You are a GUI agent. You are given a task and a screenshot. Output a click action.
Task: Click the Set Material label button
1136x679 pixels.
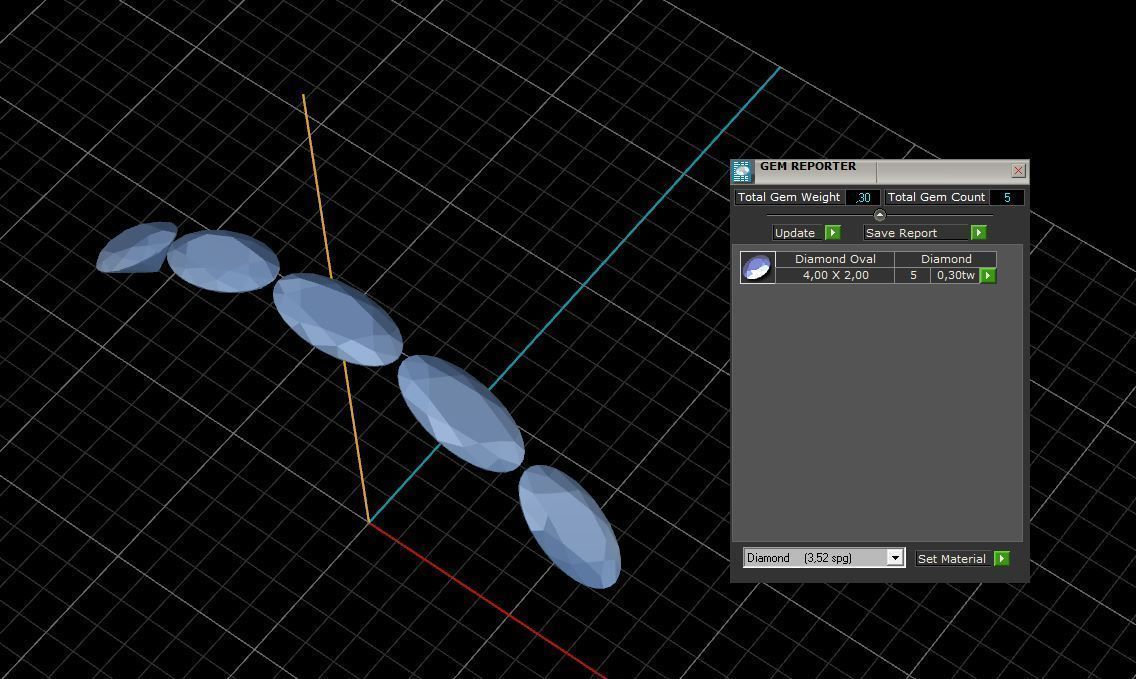point(952,559)
